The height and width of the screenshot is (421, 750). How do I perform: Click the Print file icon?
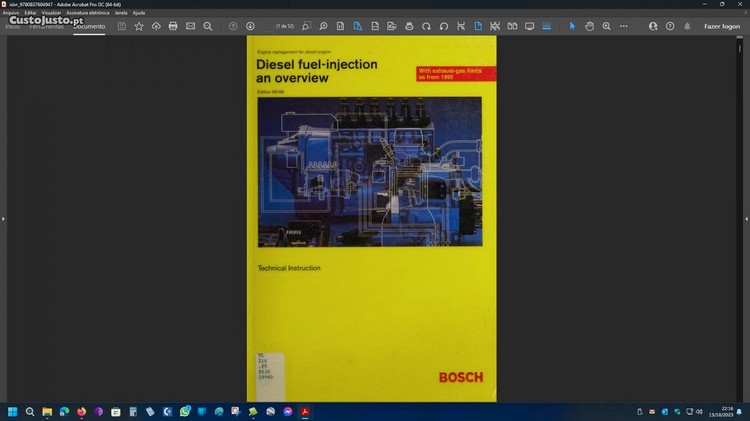coord(173,26)
